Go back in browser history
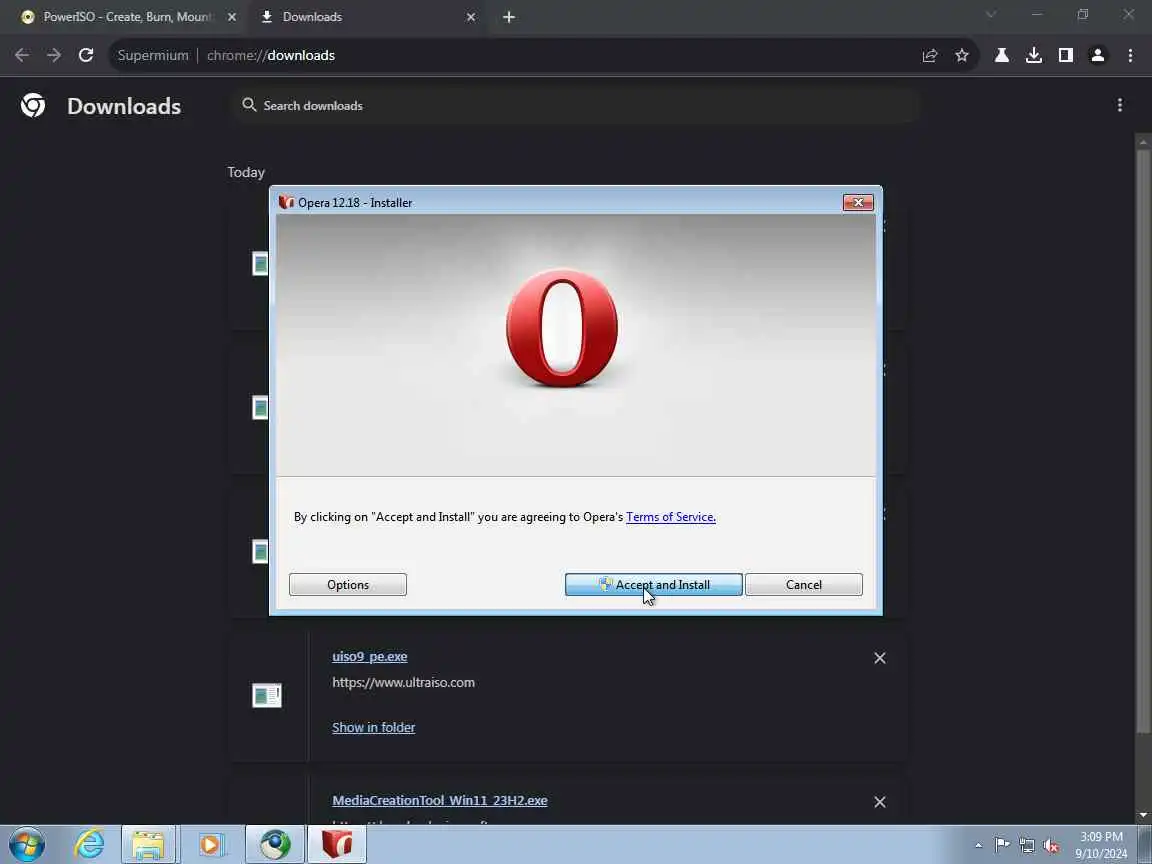The height and width of the screenshot is (864, 1152). coord(22,55)
